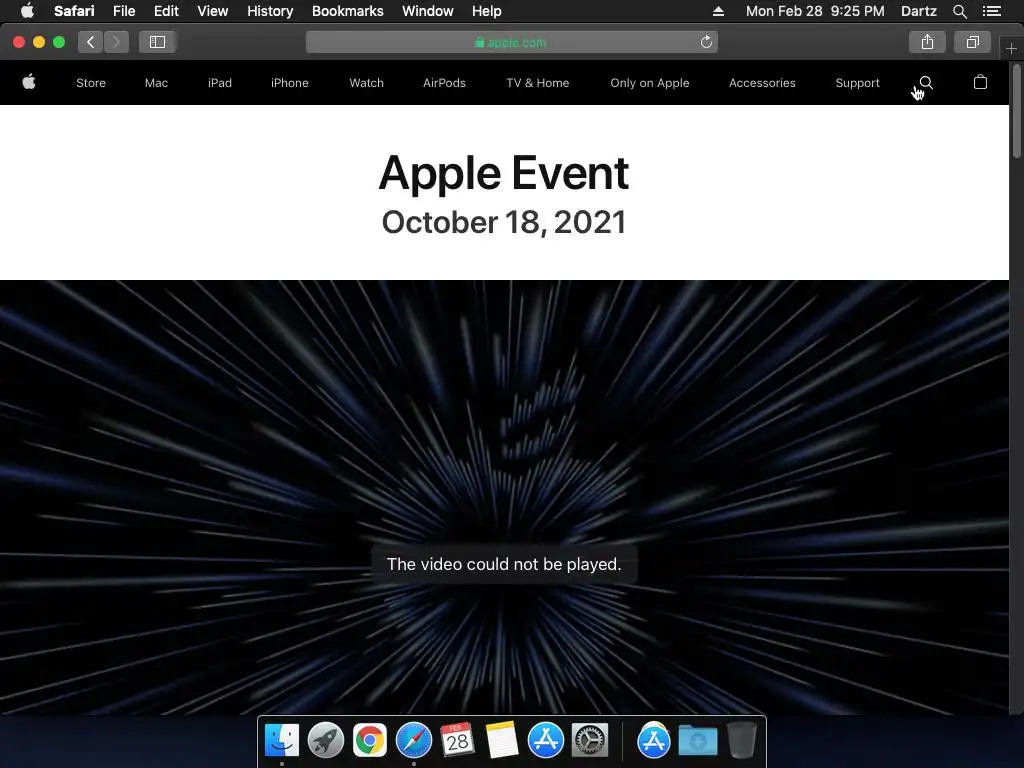Click the date and time in menu bar
1024x768 pixels.
coord(815,11)
